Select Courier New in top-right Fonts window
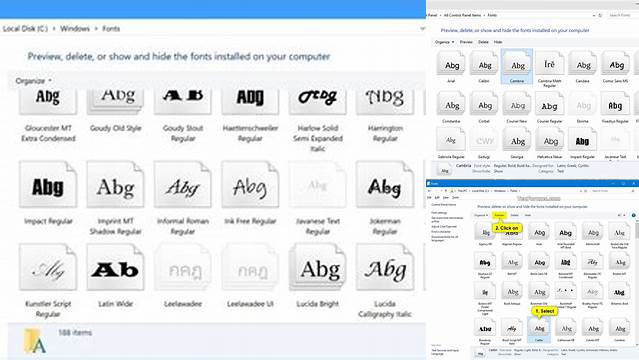 pos(517,104)
